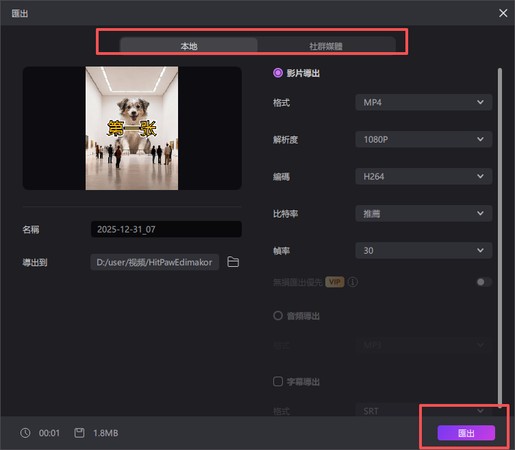Select the 影片導出 radio button
The width and height of the screenshot is (515, 450).
coord(278,73)
